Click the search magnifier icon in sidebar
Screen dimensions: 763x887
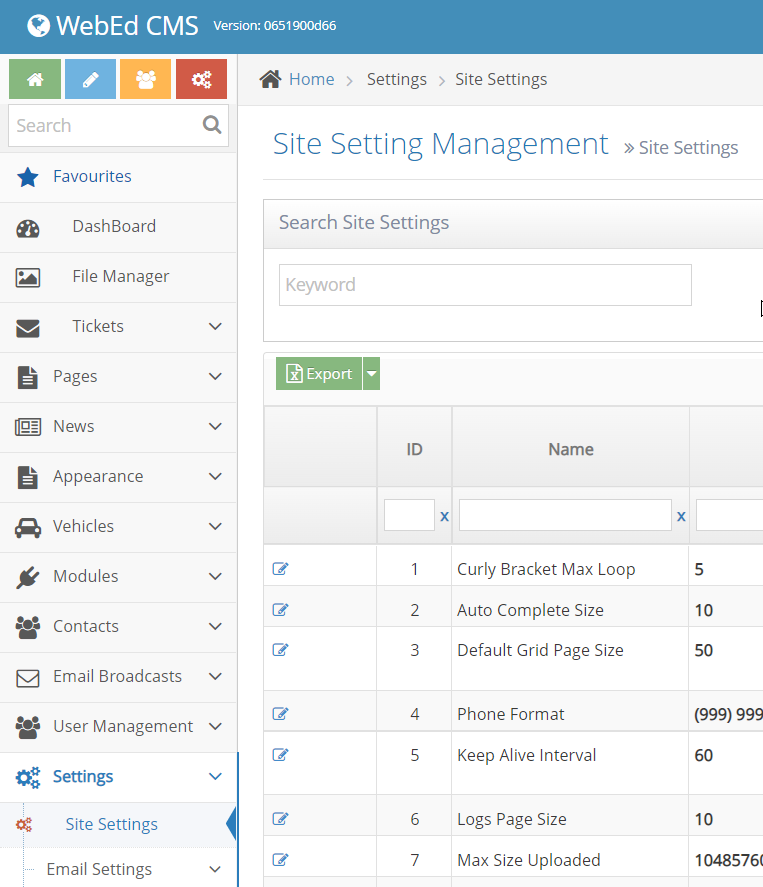(212, 125)
